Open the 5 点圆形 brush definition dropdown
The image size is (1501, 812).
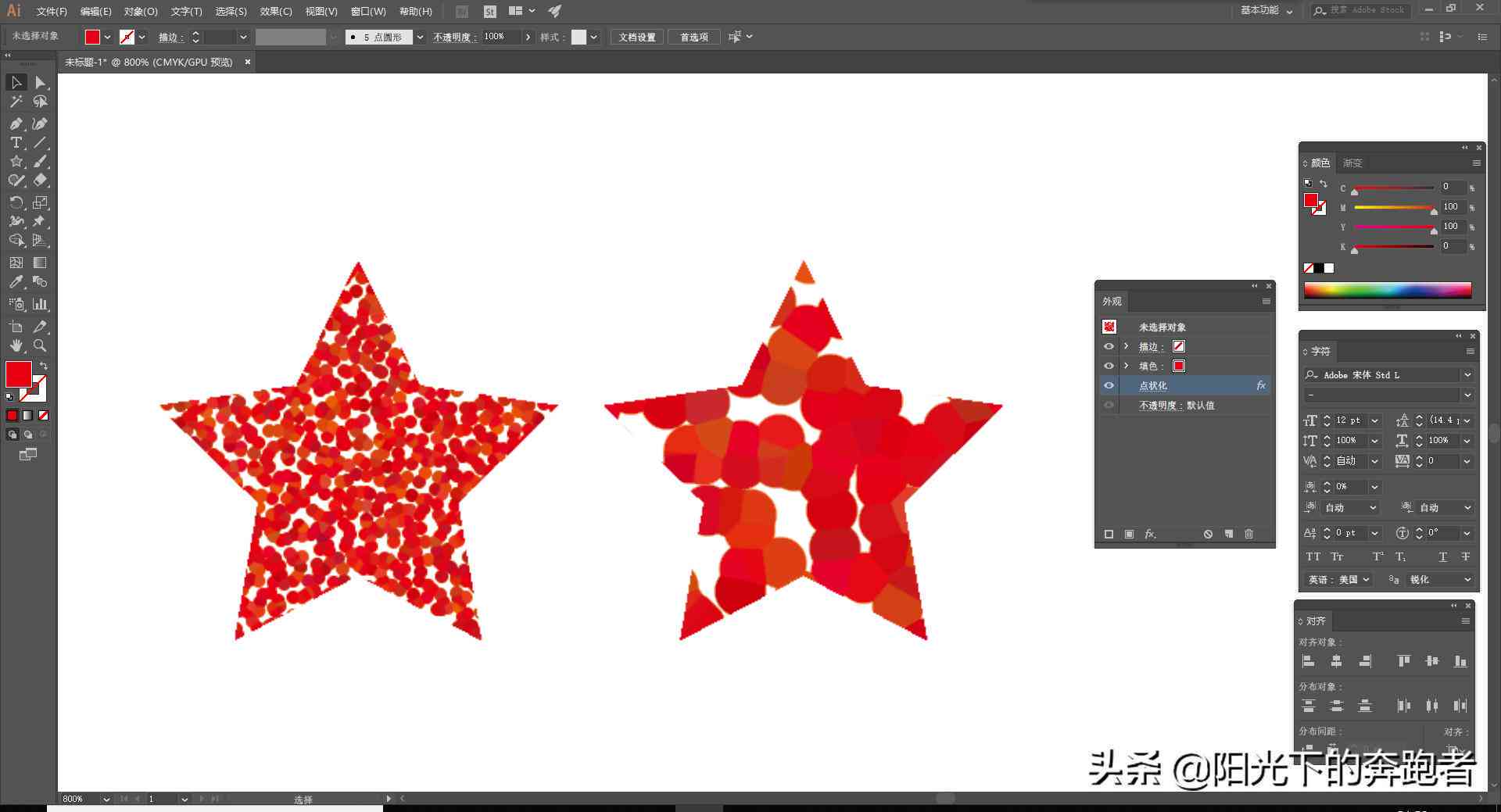point(420,37)
